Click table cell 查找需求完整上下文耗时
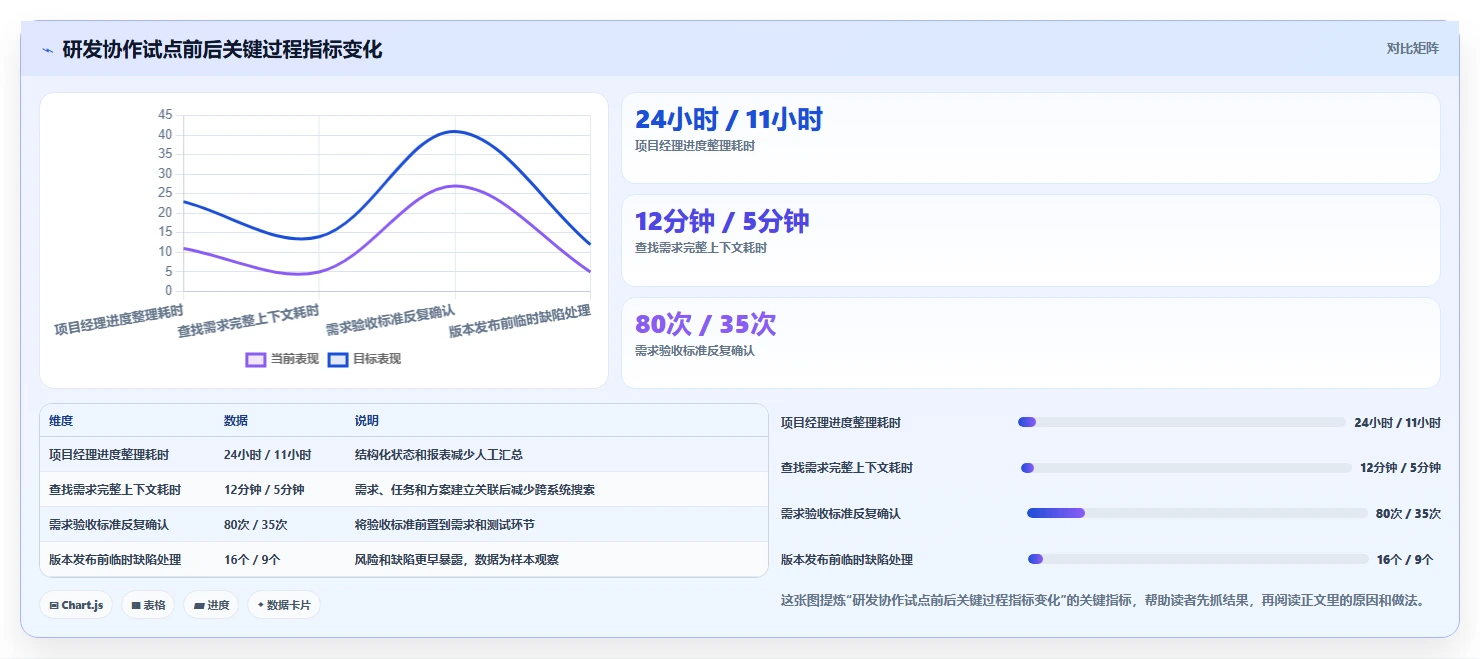The image size is (1480, 659). (115, 490)
